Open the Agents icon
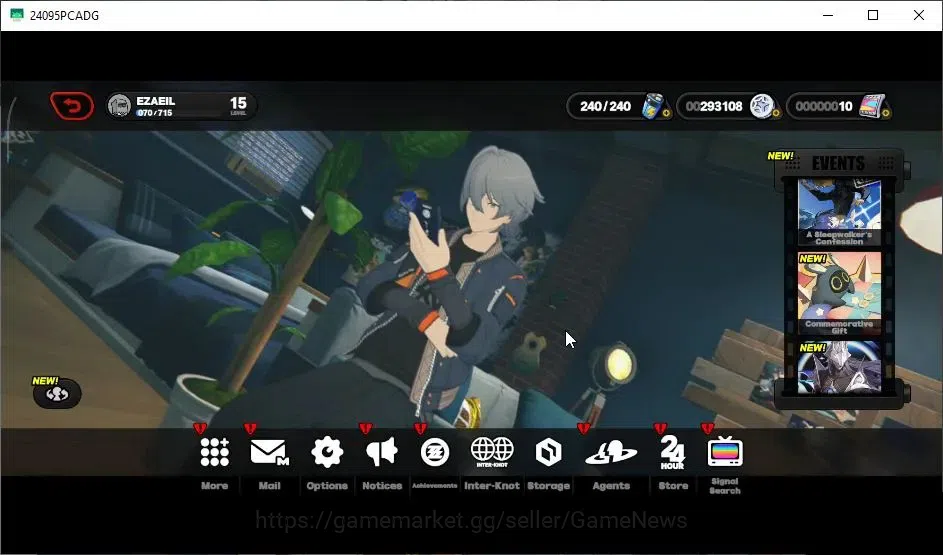 coord(611,452)
